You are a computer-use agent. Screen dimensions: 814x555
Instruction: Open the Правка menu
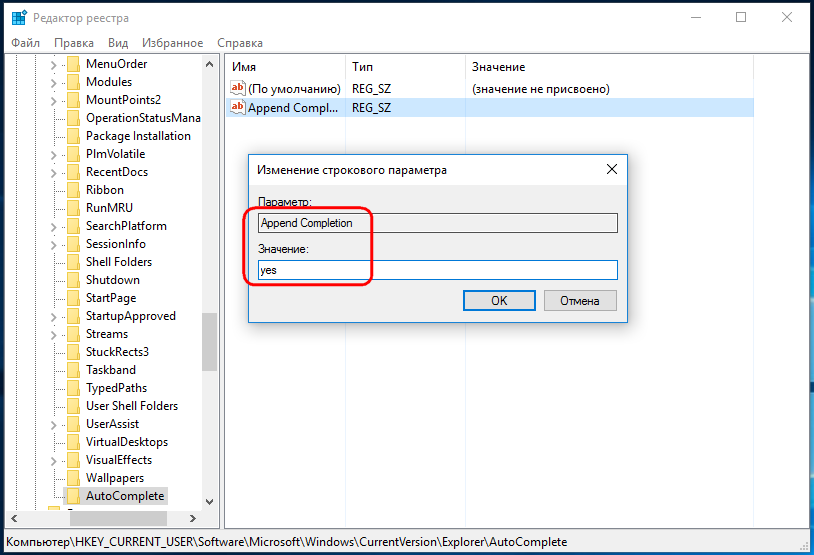click(x=74, y=43)
